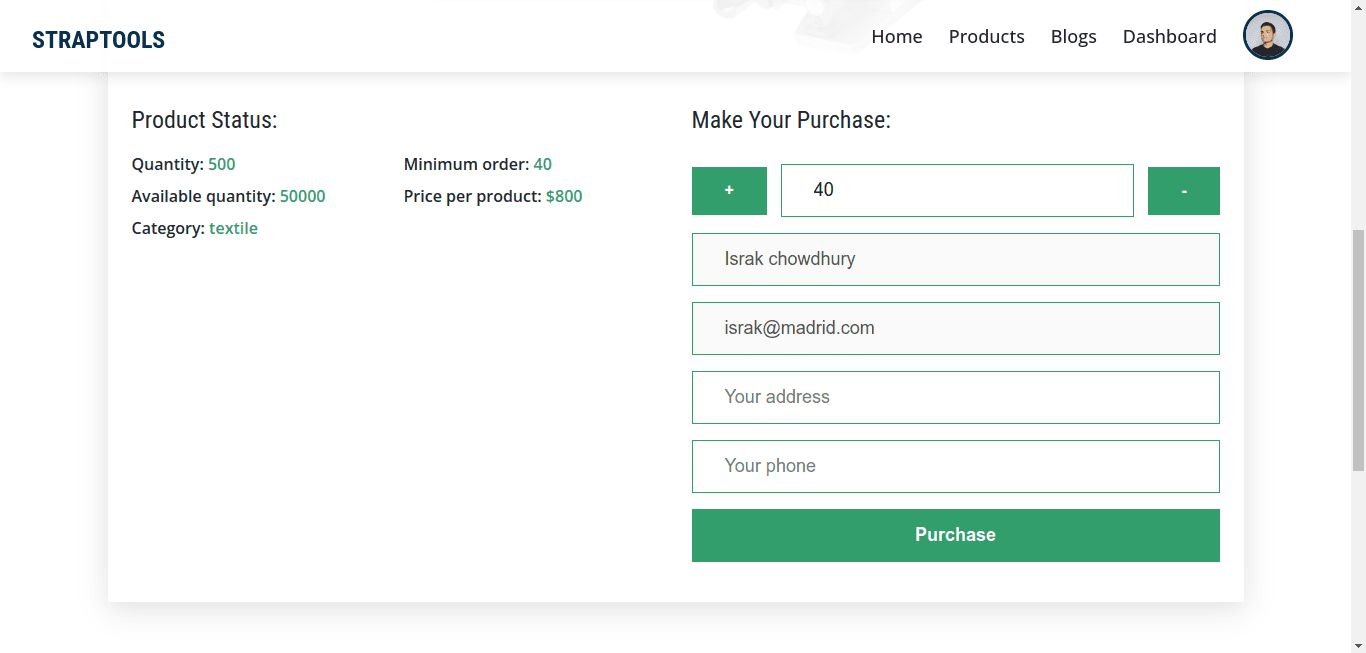Focus the quantity field showing 40
The width and height of the screenshot is (1366, 653).
point(956,190)
